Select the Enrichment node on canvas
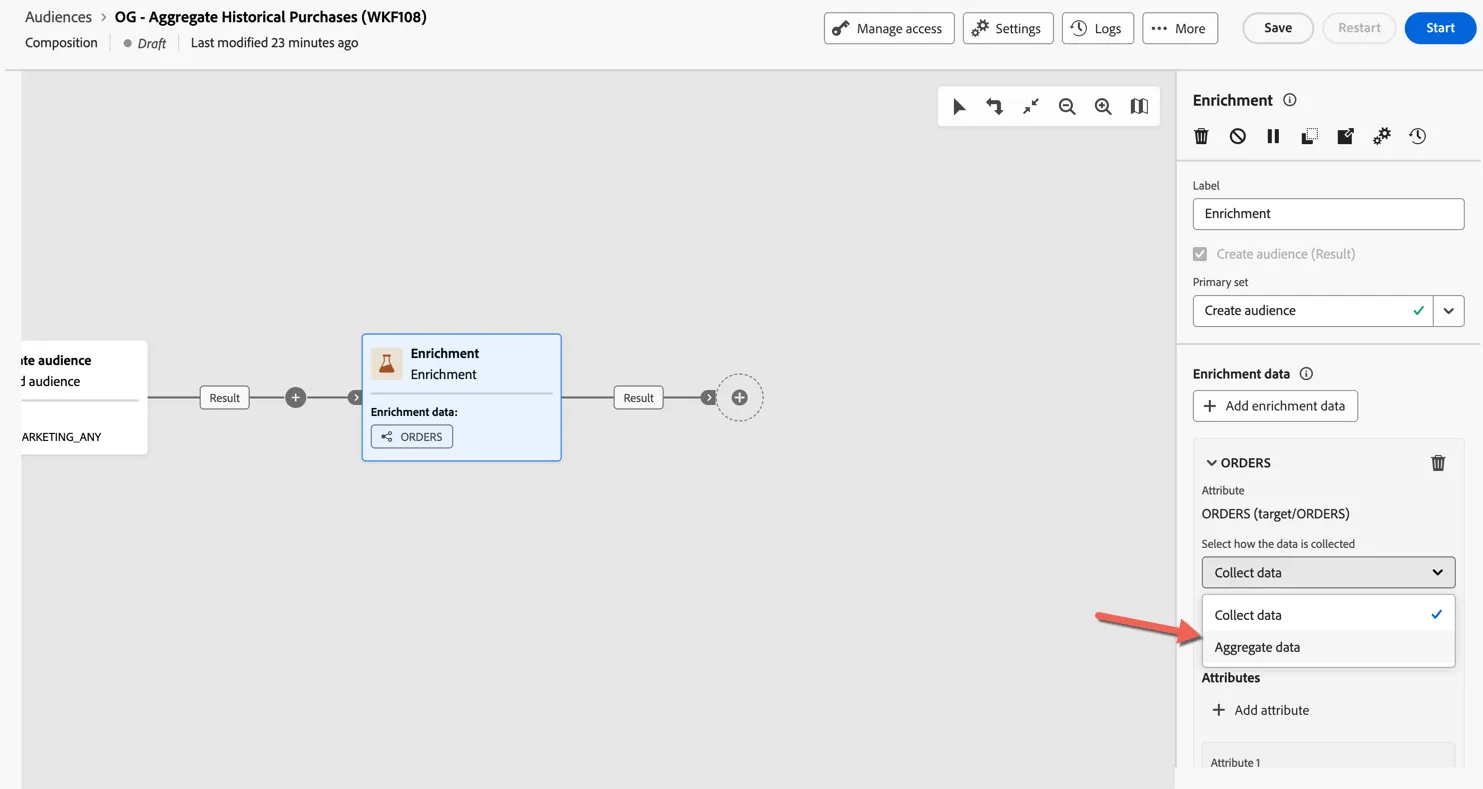The image size is (1483, 789). tap(461, 398)
